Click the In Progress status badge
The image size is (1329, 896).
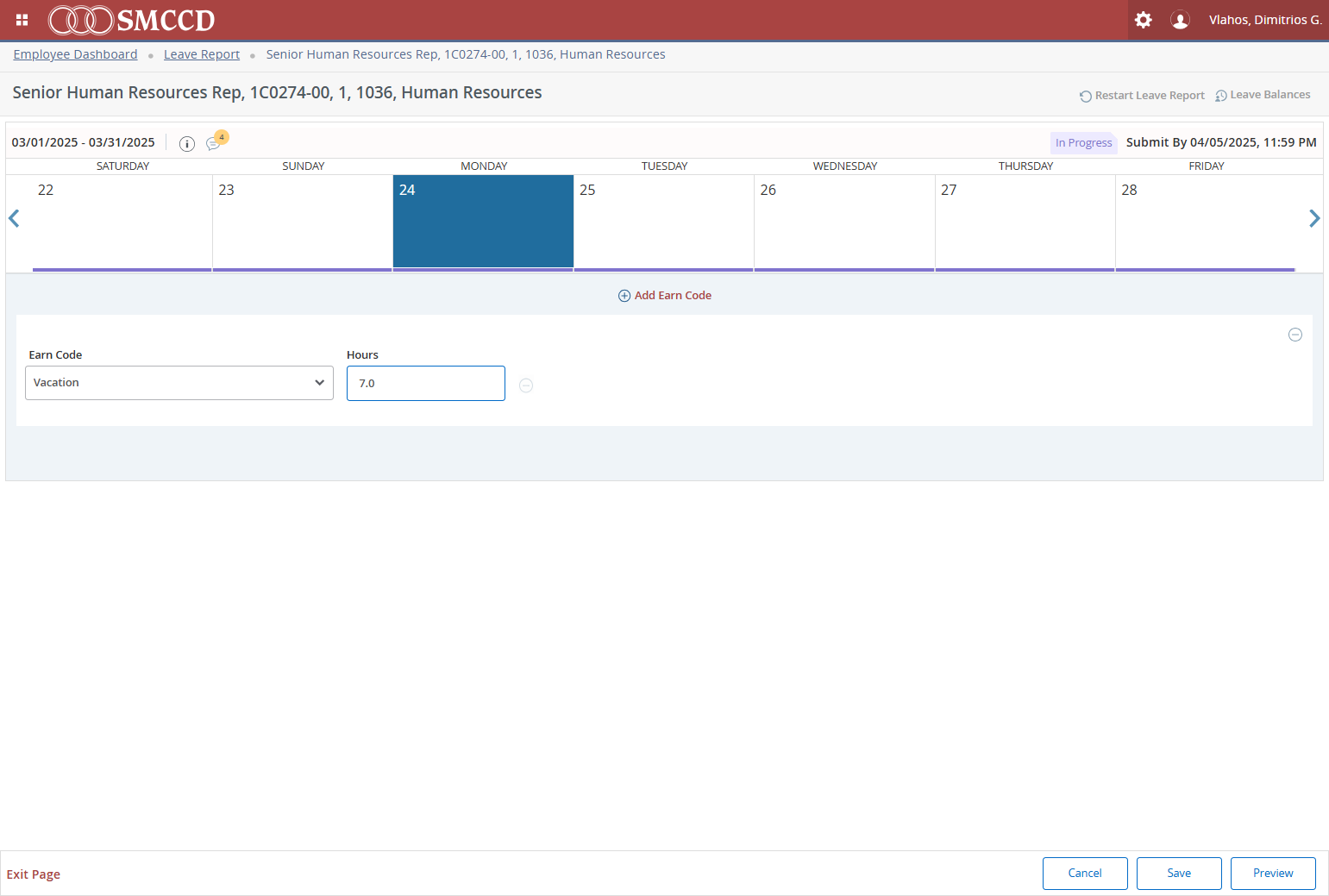[x=1084, y=143]
